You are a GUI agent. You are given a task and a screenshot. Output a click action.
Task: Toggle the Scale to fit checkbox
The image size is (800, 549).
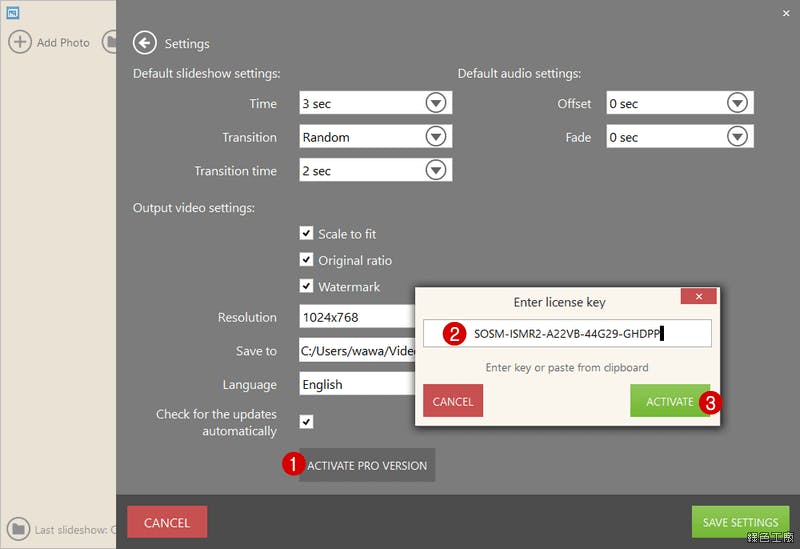click(x=306, y=233)
